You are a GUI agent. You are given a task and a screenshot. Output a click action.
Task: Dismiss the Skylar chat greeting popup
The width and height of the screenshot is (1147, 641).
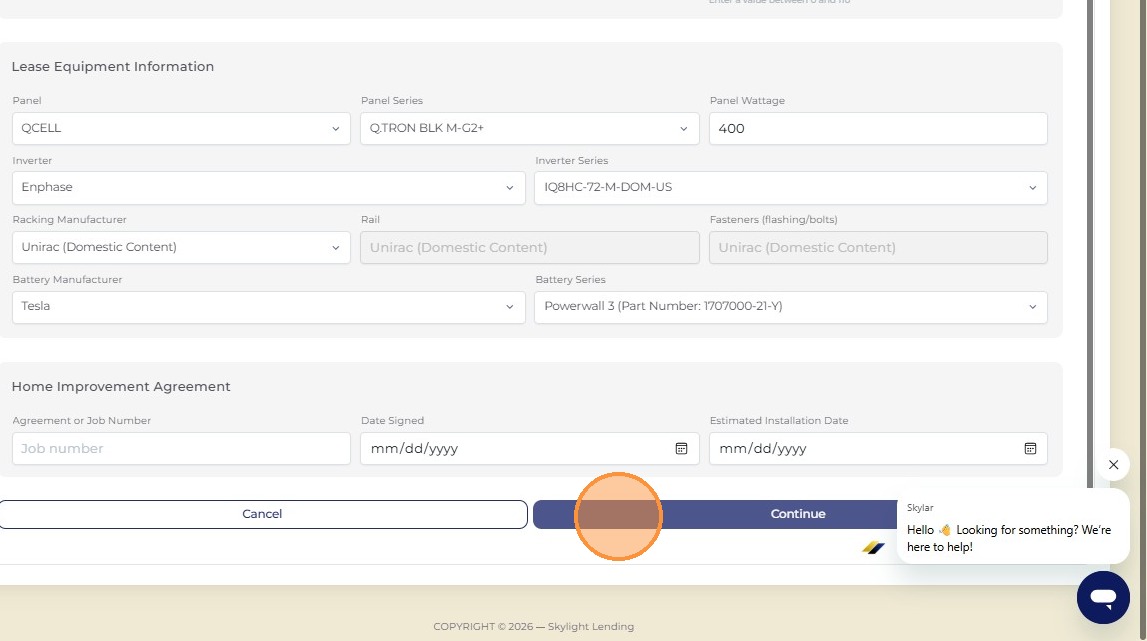click(x=1113, y=465)
